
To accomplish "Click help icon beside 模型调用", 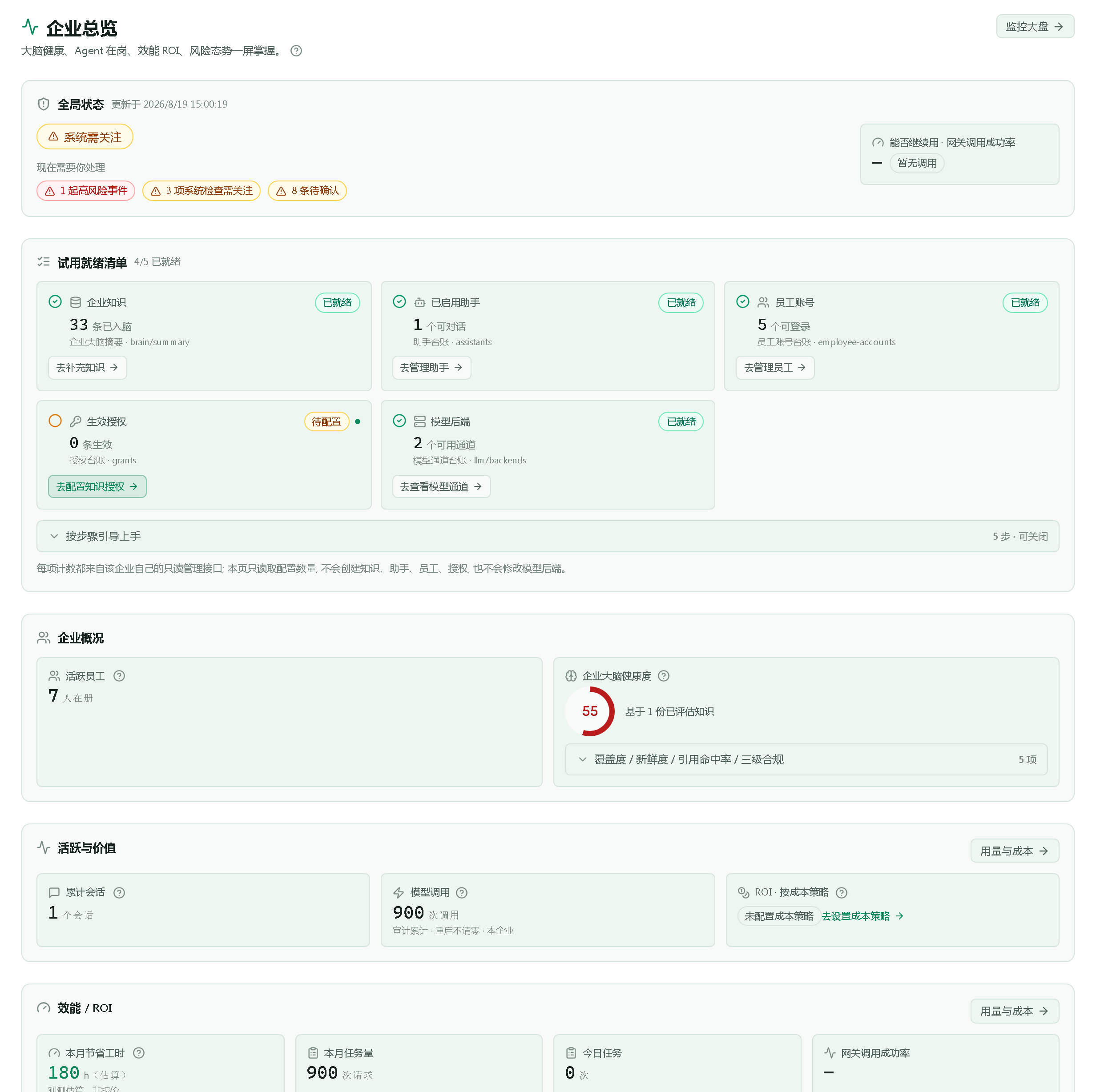I will click(x=462, y=892).
